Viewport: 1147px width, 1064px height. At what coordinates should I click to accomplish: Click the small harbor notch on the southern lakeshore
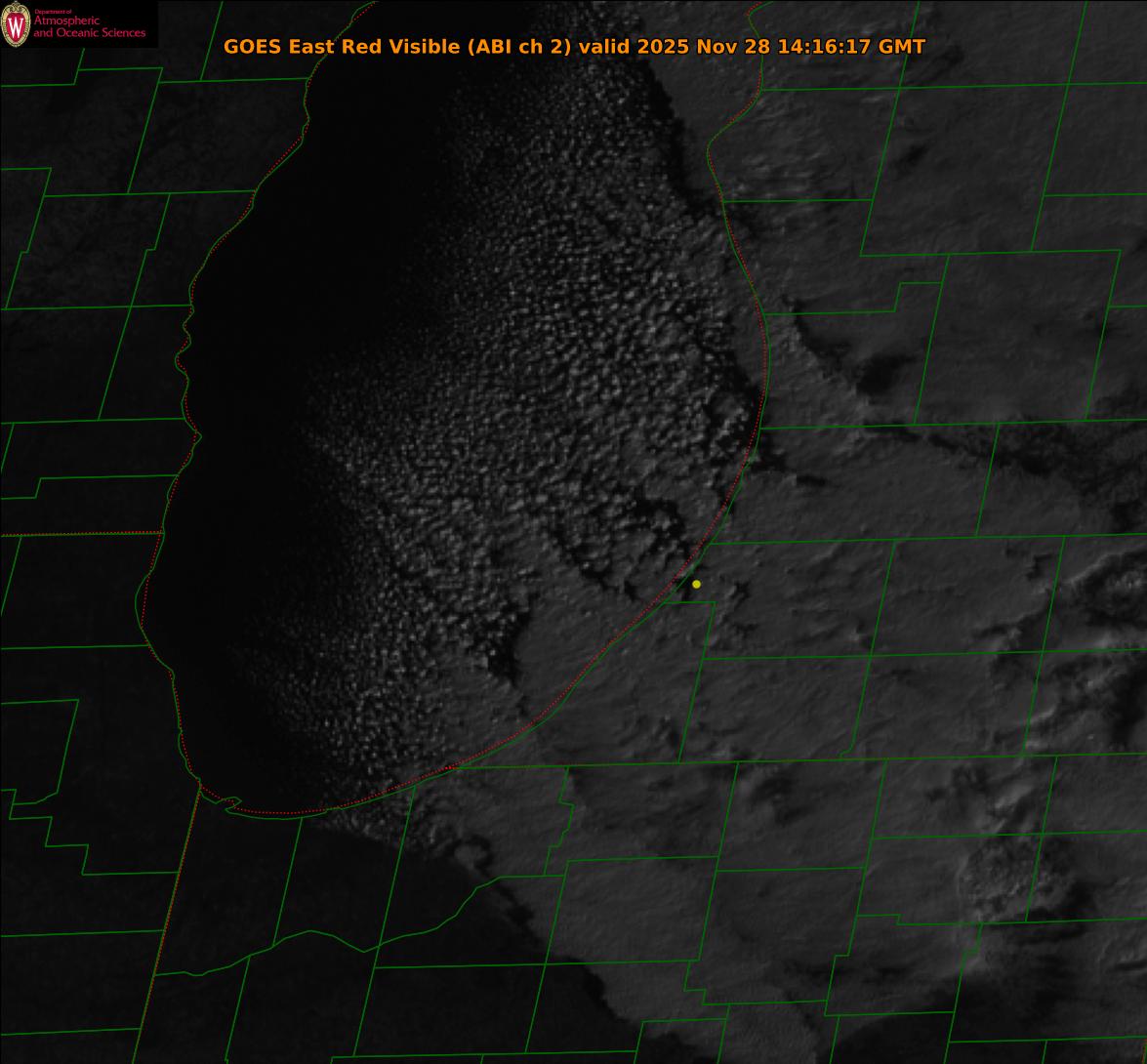click(232, 804)
